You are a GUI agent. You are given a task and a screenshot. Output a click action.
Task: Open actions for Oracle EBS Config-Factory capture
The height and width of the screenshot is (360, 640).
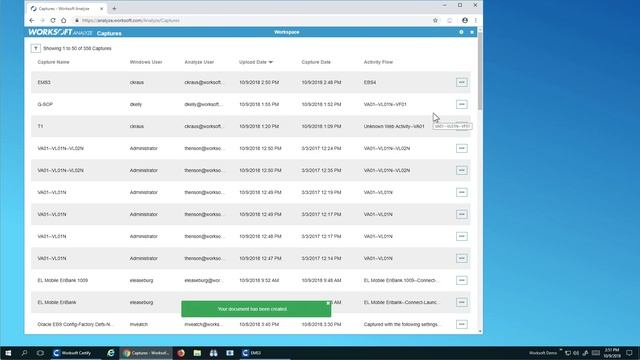tap(462, 324)
